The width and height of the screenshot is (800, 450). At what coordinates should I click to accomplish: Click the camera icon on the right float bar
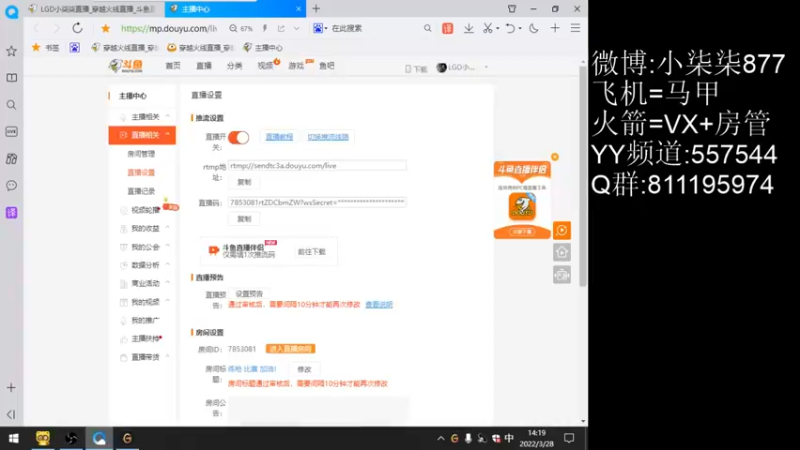click(x=562, y=275)
